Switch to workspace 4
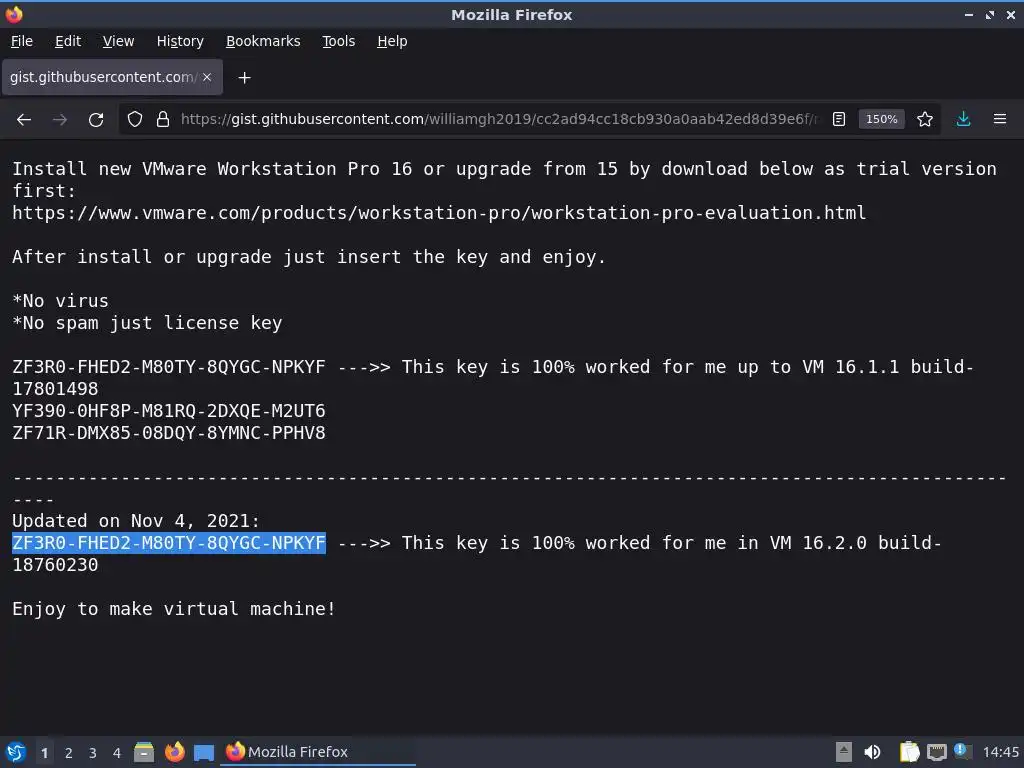This screenshot has height=768, width=1024. [117, 753]
